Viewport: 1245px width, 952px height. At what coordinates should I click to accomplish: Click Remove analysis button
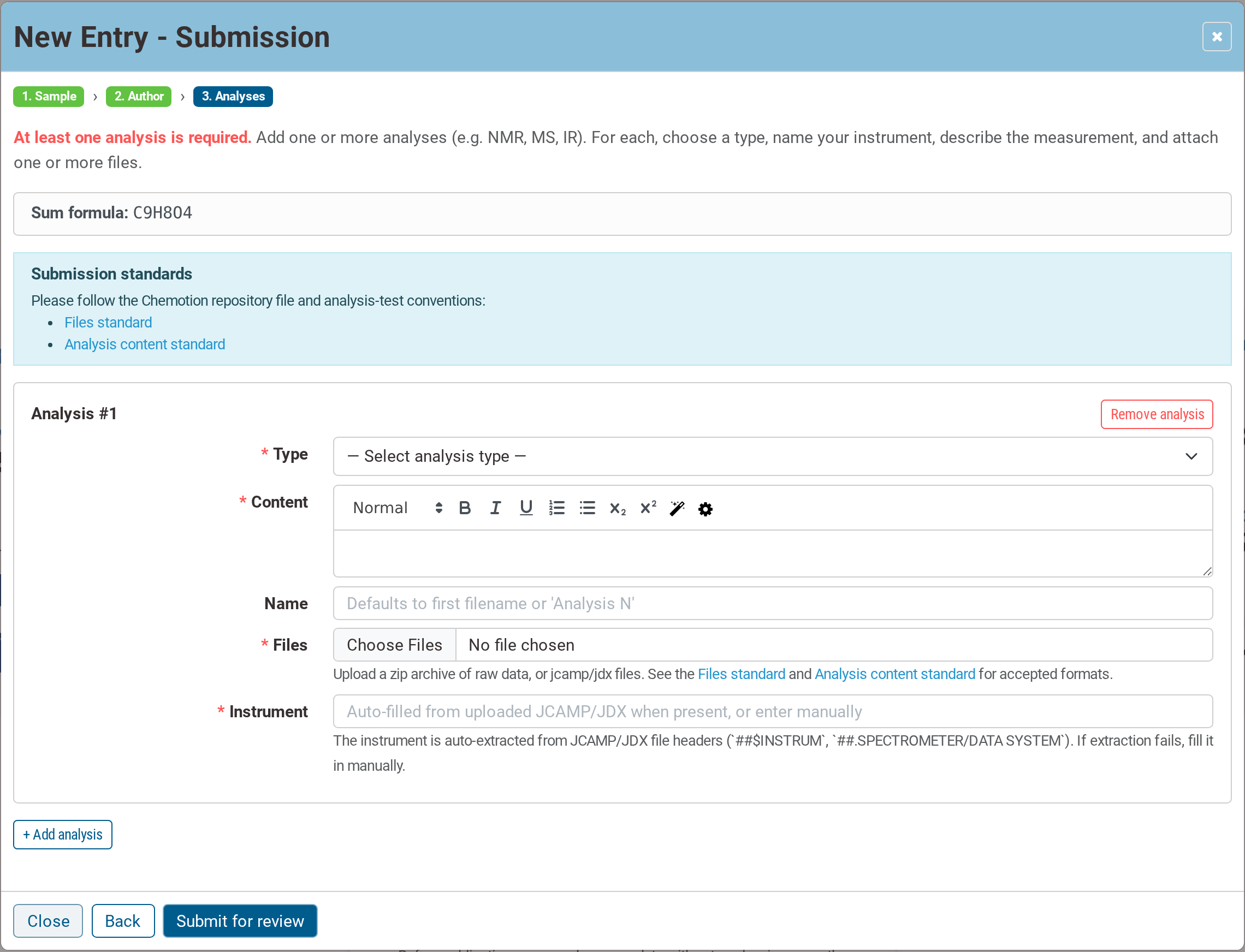pyautogui.click(x=1157, y=414)
